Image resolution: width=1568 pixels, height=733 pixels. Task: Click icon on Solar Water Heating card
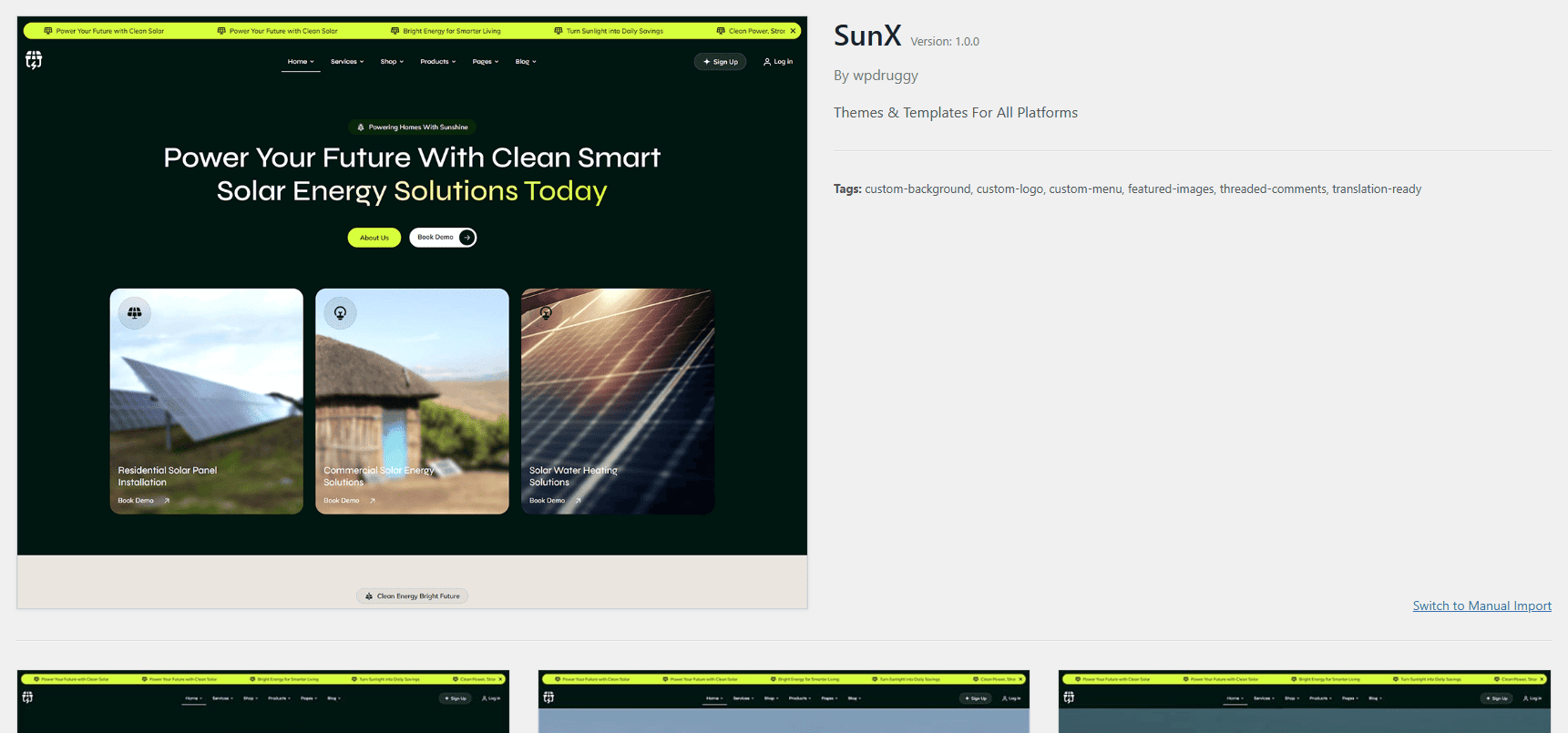pyautogui.click(x=546, y=313)
